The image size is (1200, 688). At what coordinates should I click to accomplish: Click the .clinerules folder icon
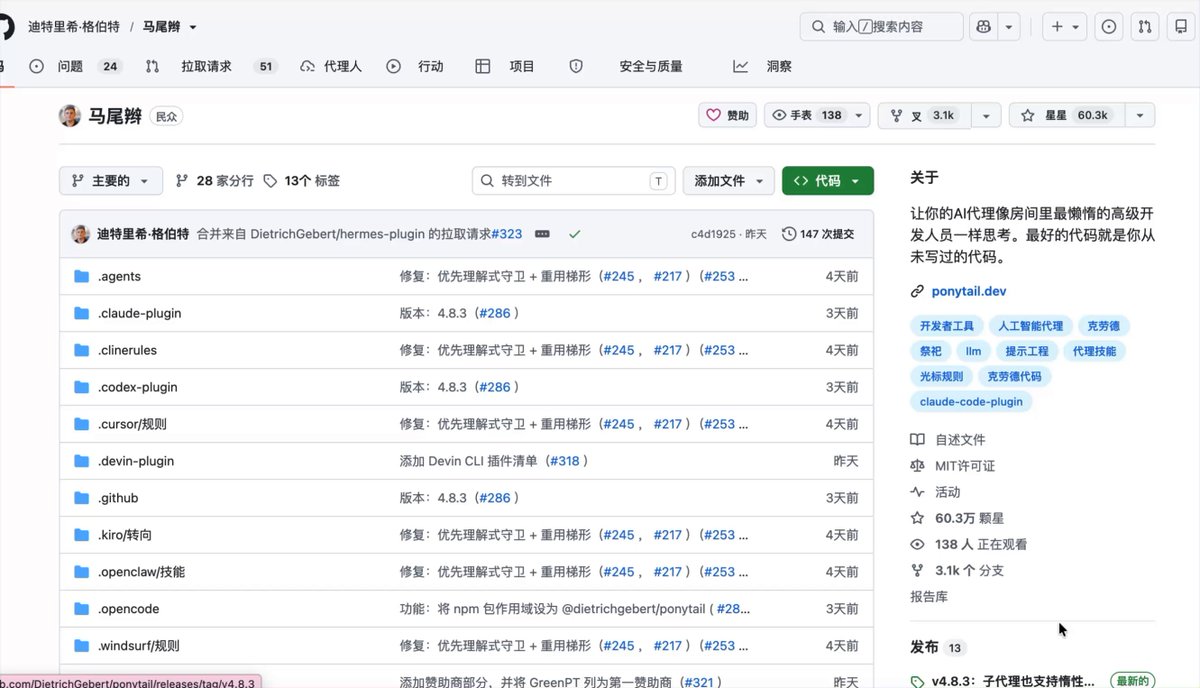click(82, 350)
